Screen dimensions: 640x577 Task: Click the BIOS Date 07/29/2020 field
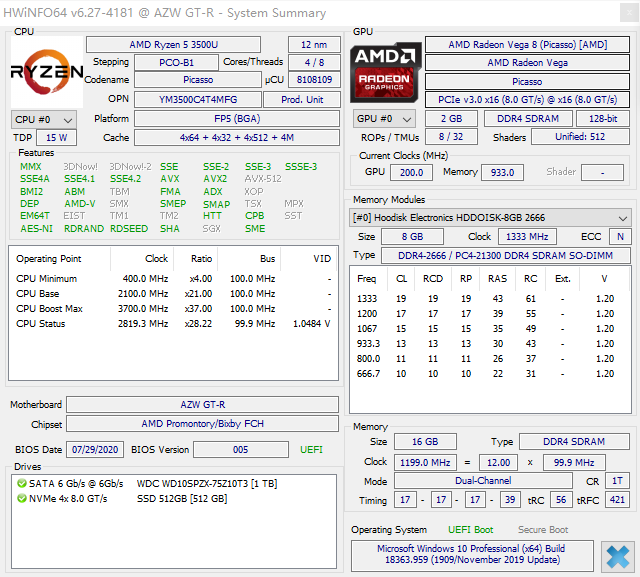click(x=95, y=450)
